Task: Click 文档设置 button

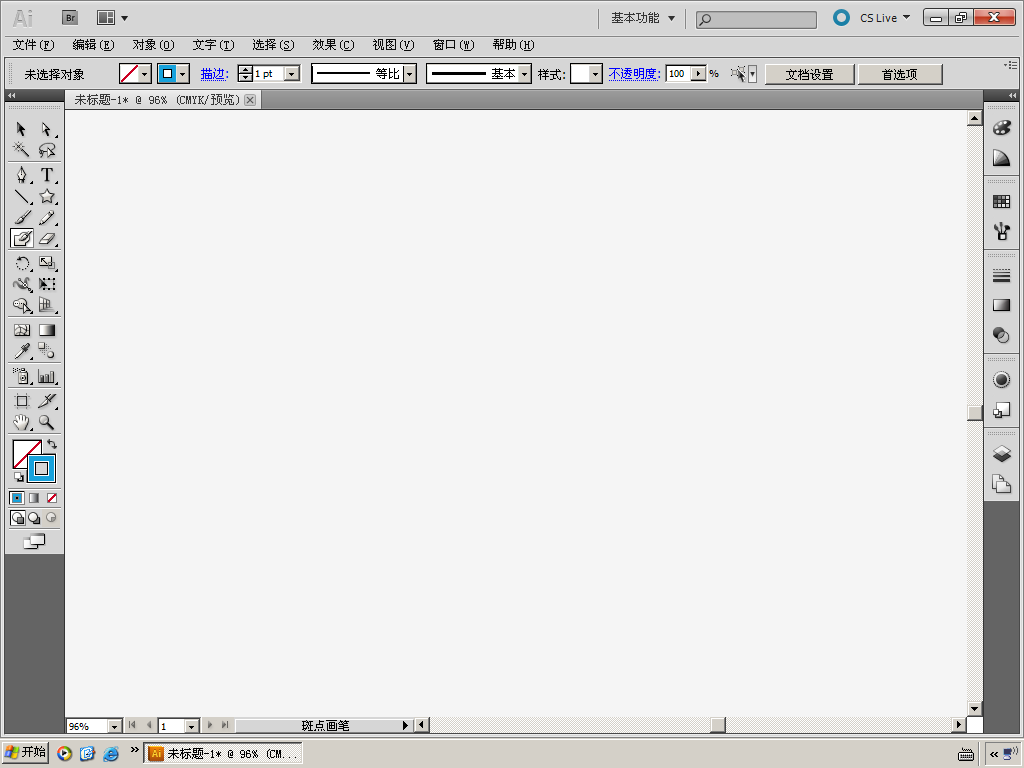Action: tap(810, 74)
